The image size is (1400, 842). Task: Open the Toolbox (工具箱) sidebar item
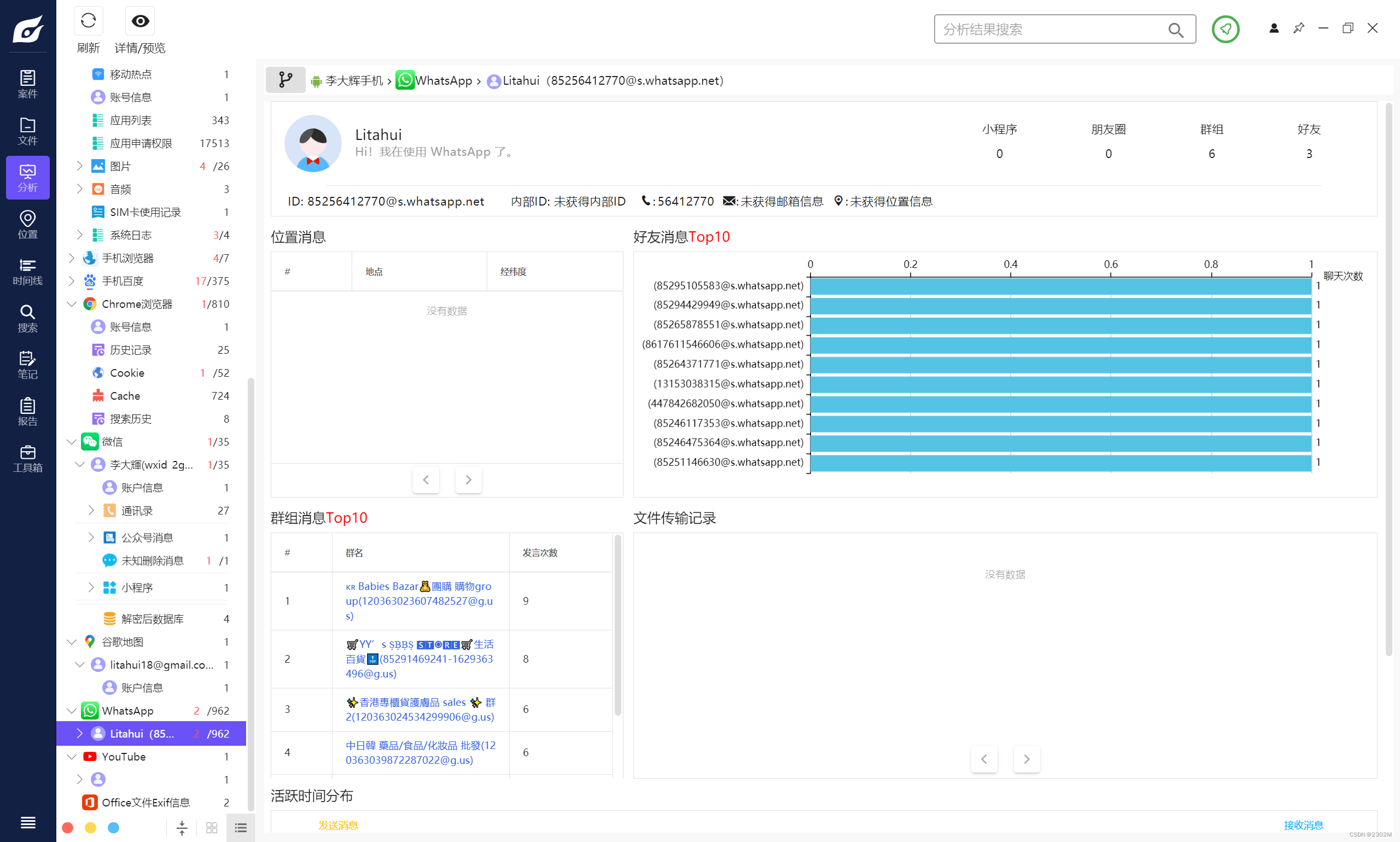pyautogui.click(x=27, y=458)
